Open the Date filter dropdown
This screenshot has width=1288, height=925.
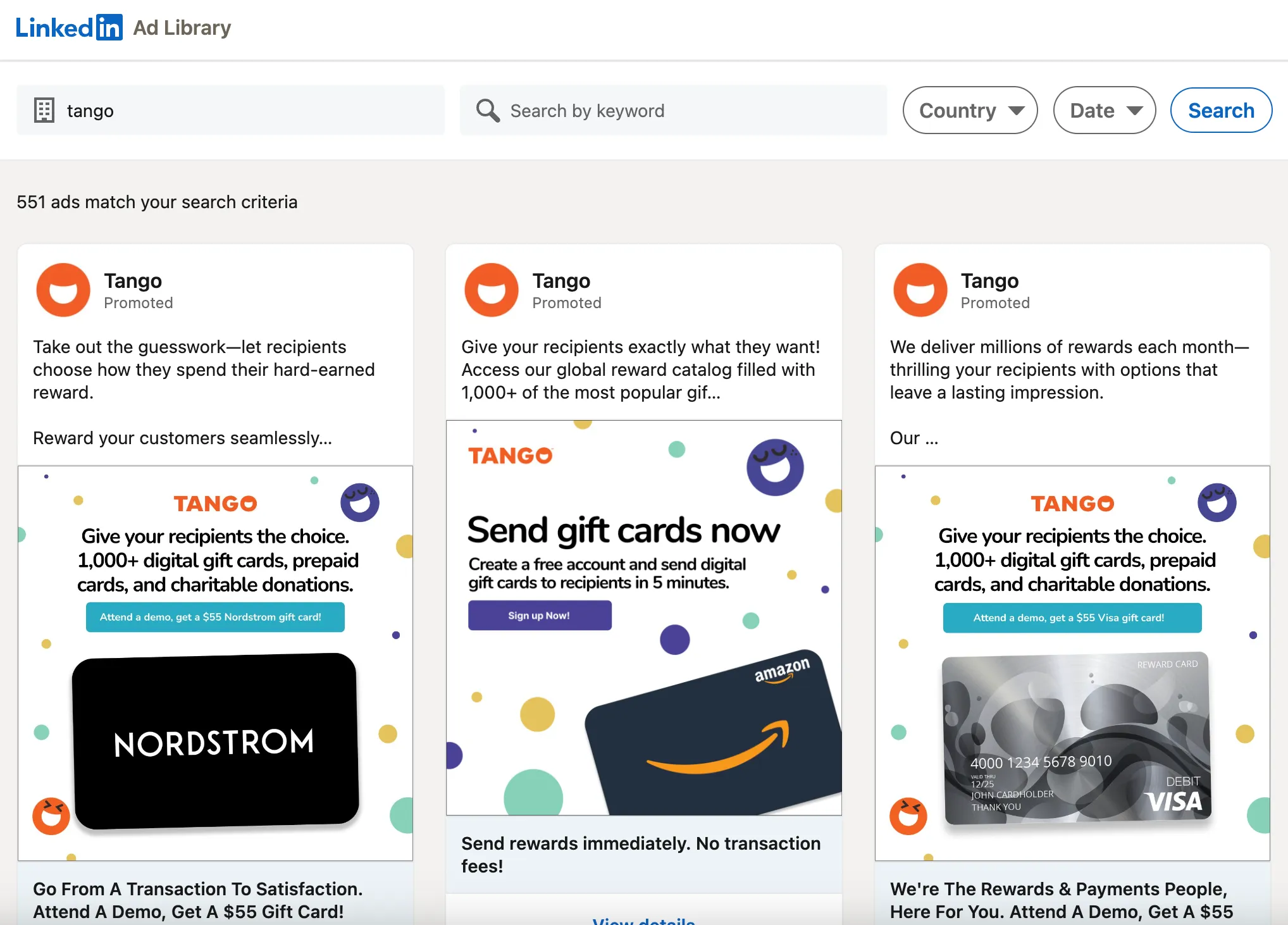(1104, 111)
